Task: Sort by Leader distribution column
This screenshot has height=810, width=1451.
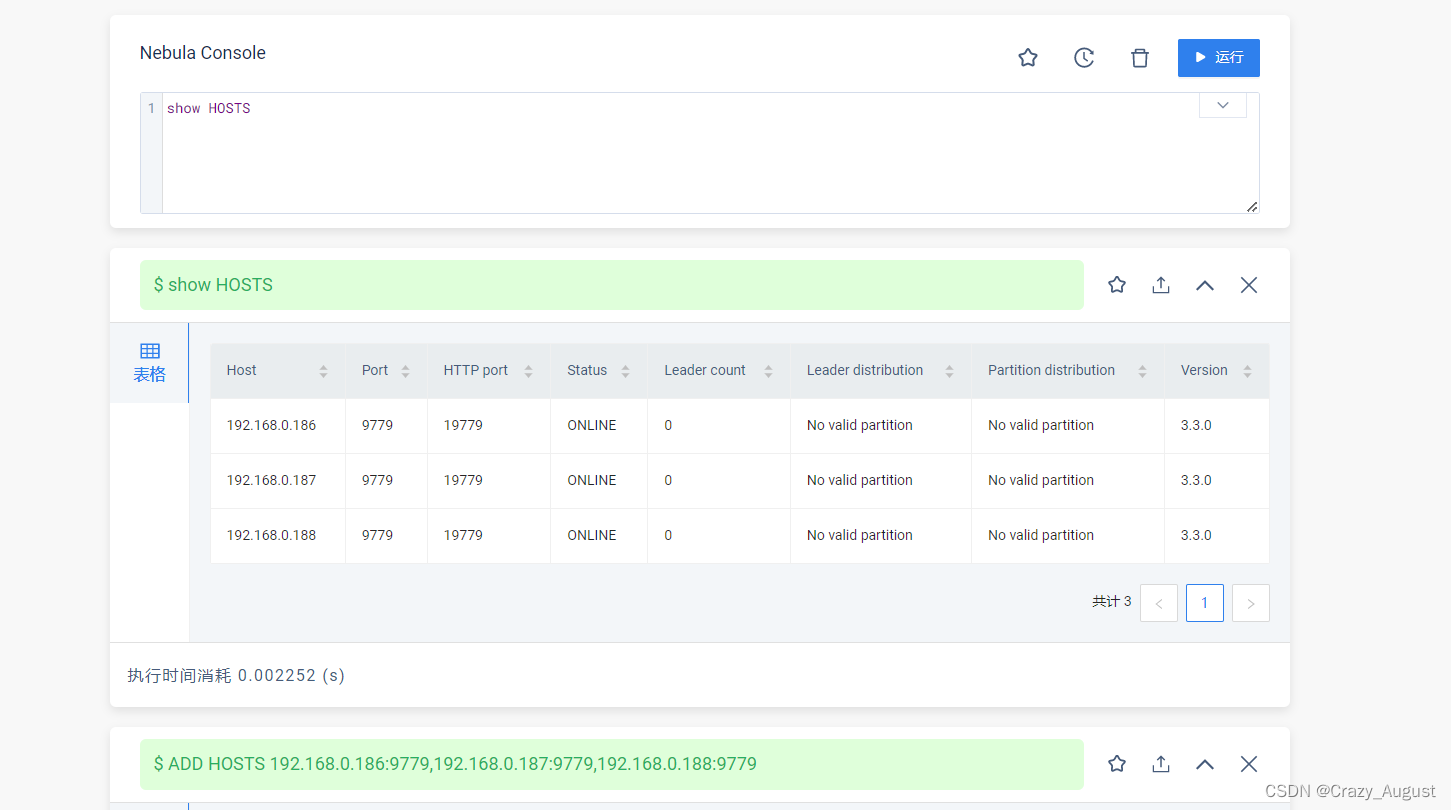Action: tap(949, 371)
